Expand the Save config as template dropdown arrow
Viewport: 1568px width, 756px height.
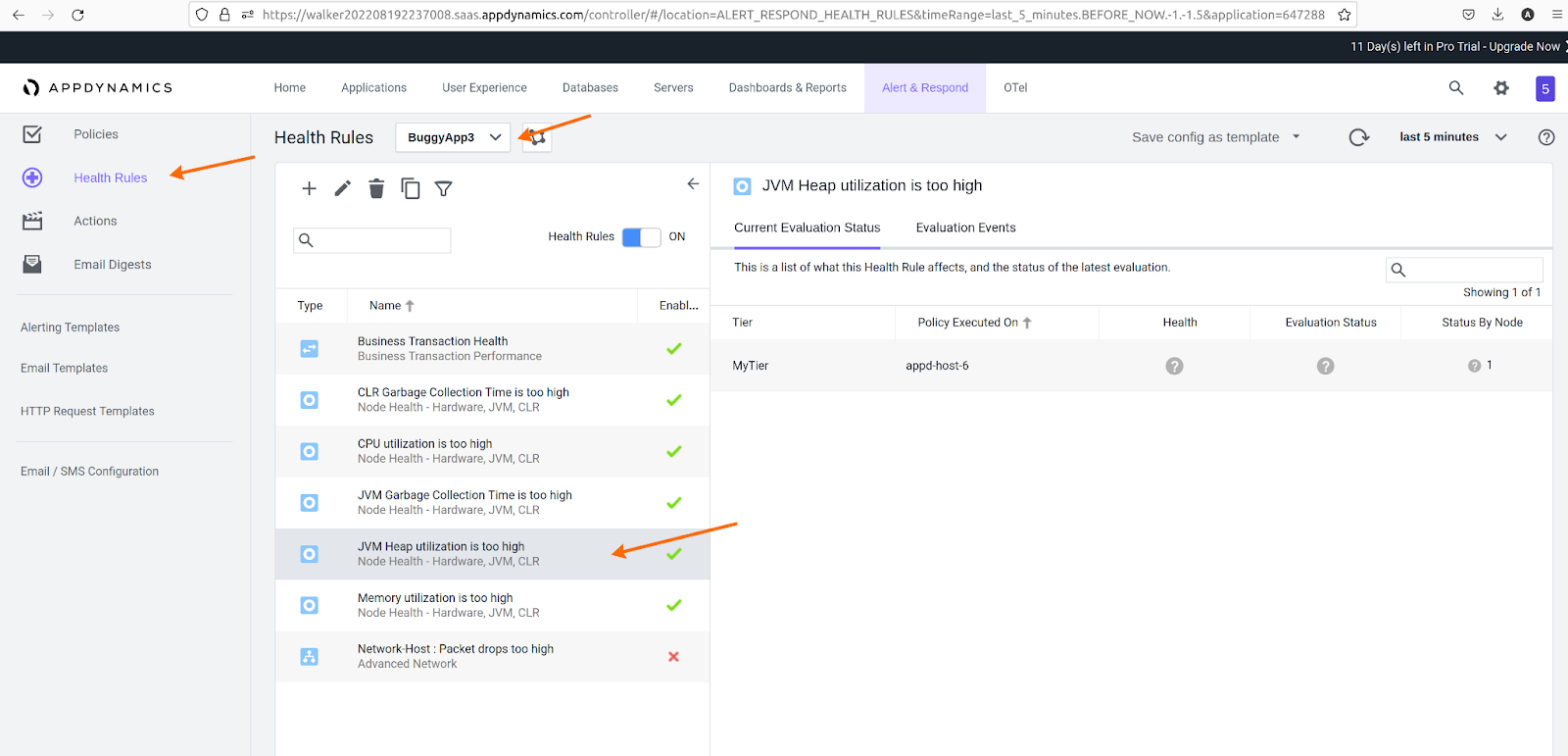point(1296,137)
